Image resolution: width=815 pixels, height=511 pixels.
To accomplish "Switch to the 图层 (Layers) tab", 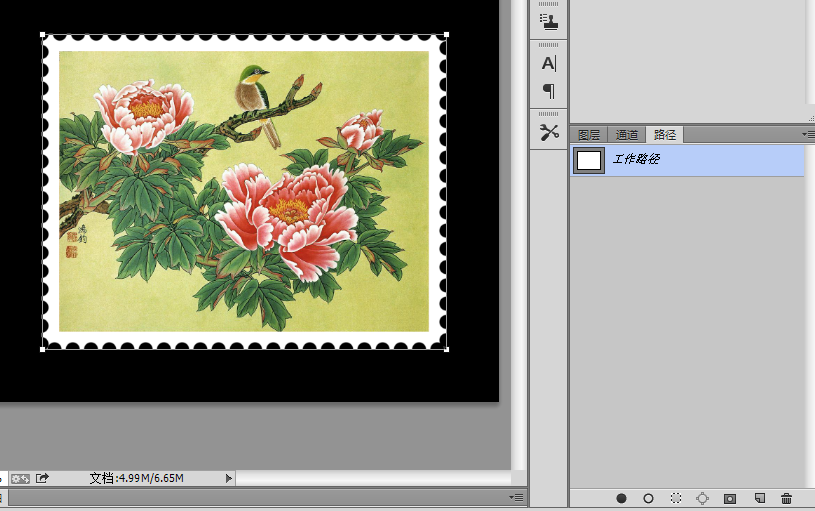I will click(589, 135).
